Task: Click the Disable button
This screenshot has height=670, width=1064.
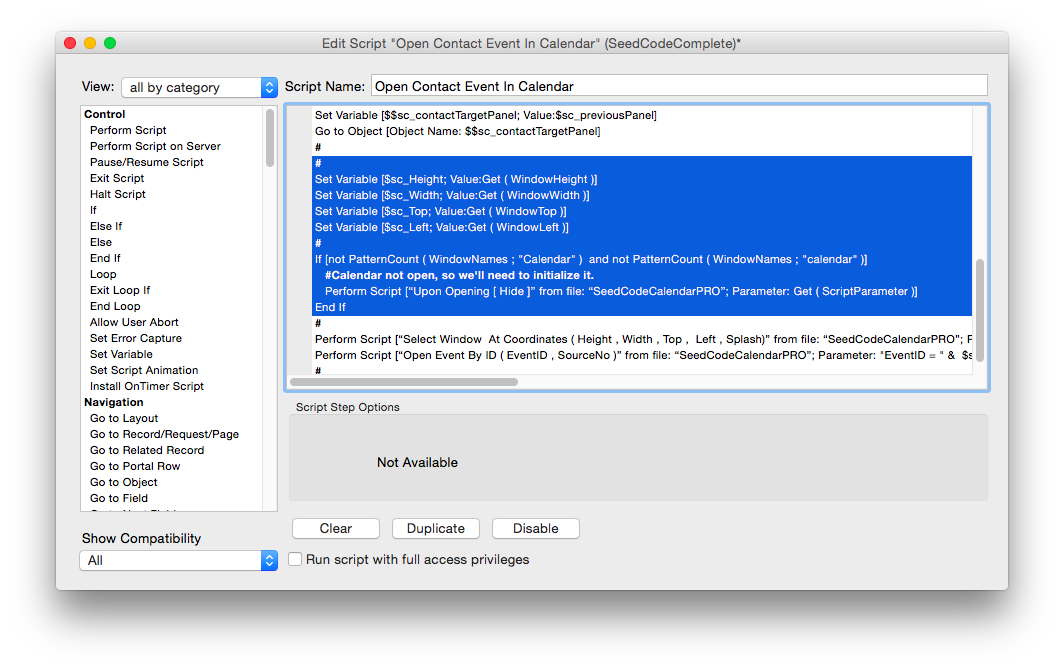Action: pos(535,528)
